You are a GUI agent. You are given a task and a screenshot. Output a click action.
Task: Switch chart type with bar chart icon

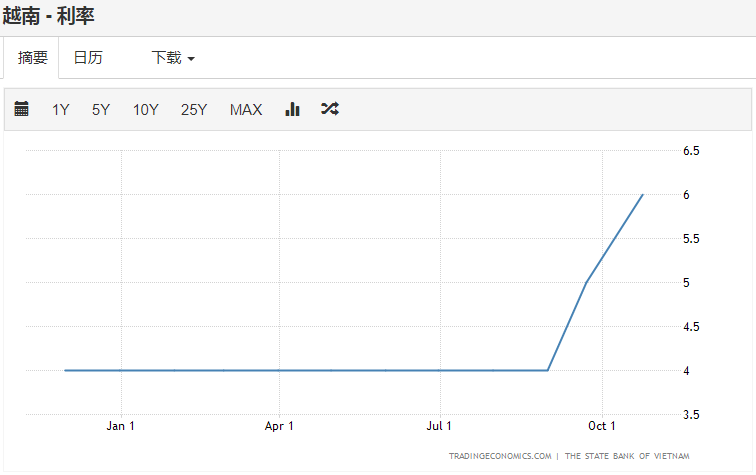(292, 109)
